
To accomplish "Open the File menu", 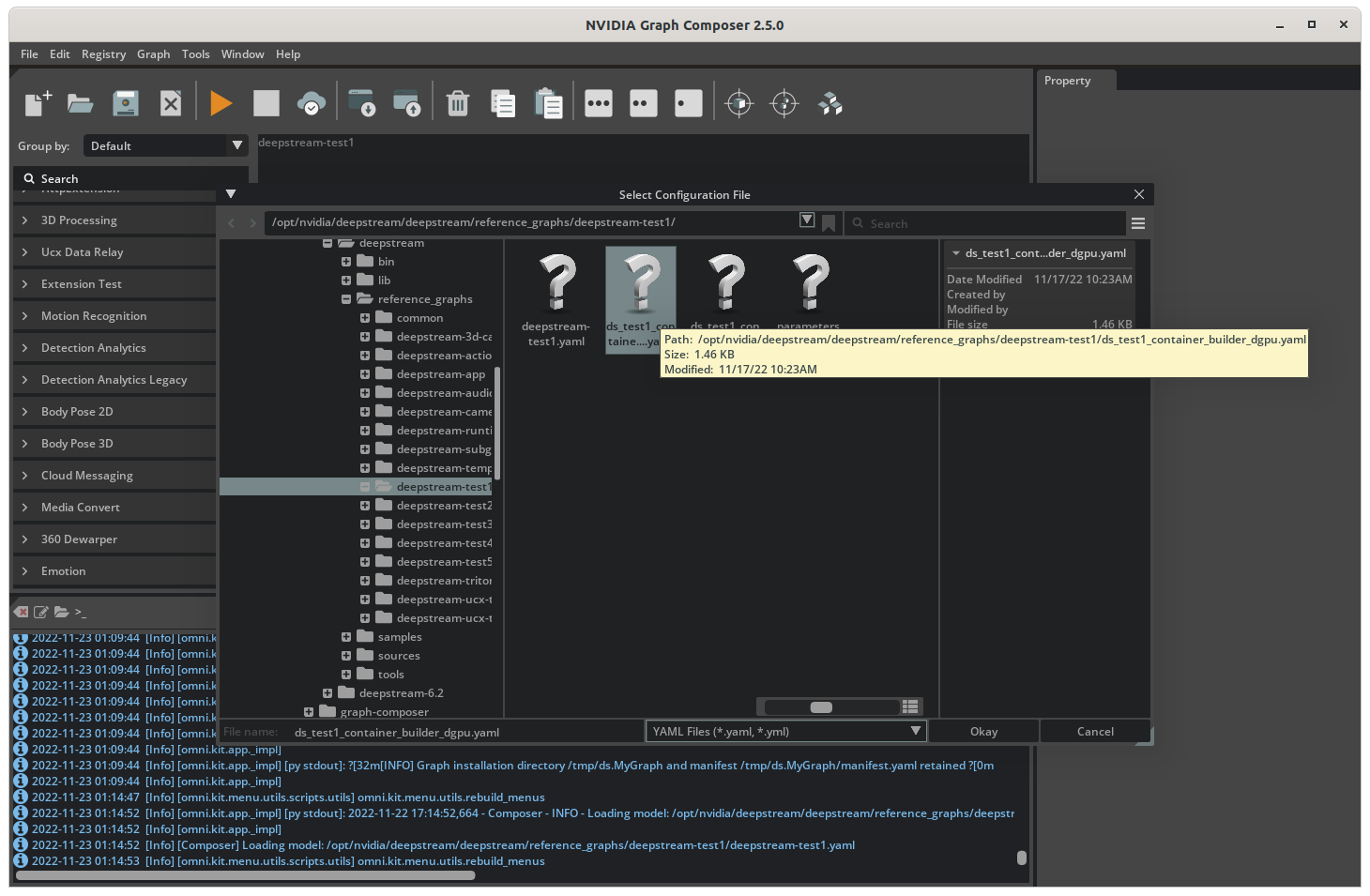I will (x=29, y=54).
